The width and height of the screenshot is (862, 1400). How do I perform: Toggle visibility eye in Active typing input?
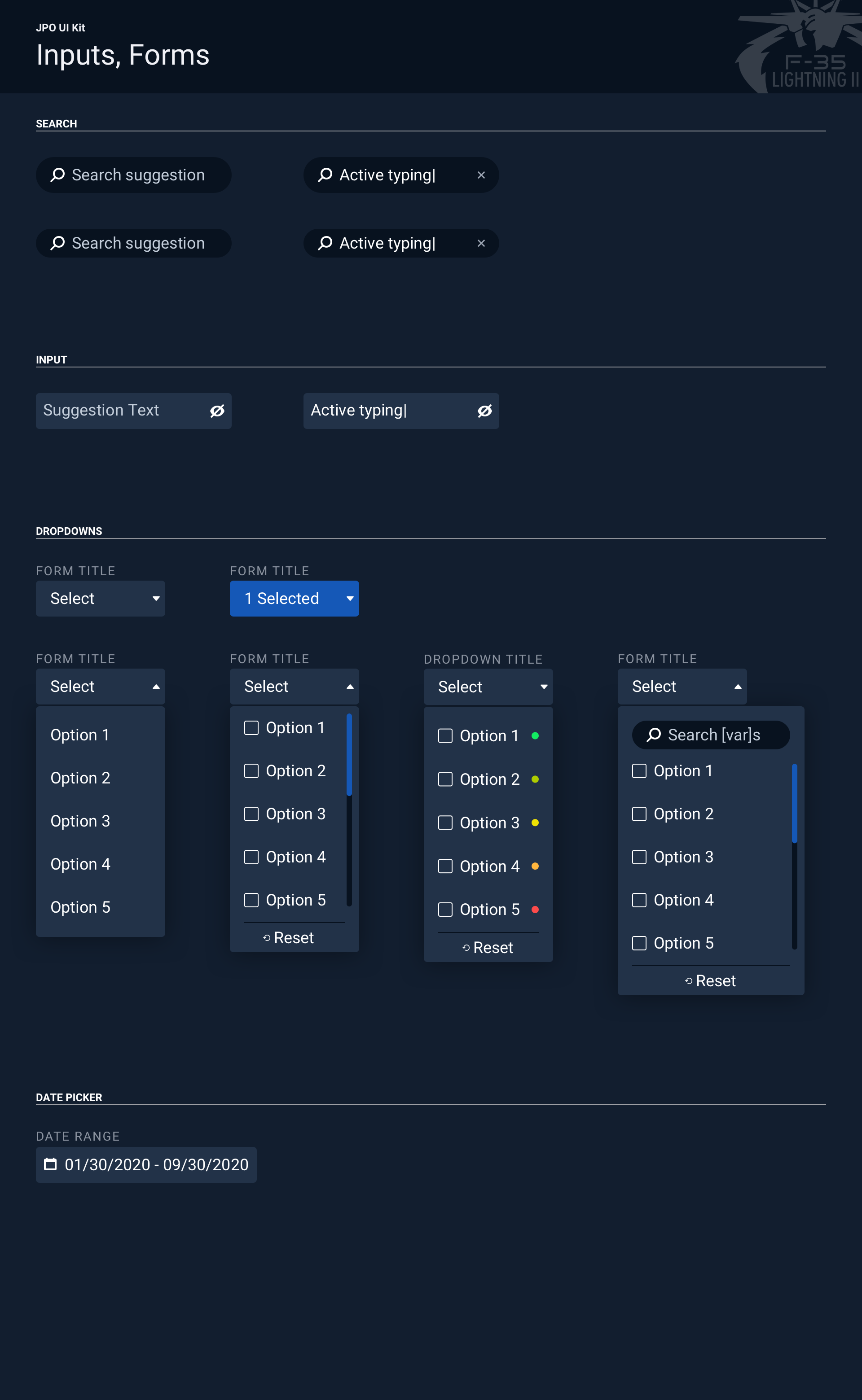pyautogui.click(x=484, y=411)
